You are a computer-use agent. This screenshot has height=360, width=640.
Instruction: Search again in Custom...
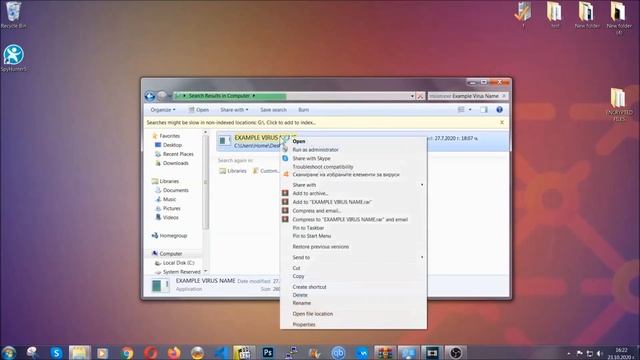pos(266,171)
